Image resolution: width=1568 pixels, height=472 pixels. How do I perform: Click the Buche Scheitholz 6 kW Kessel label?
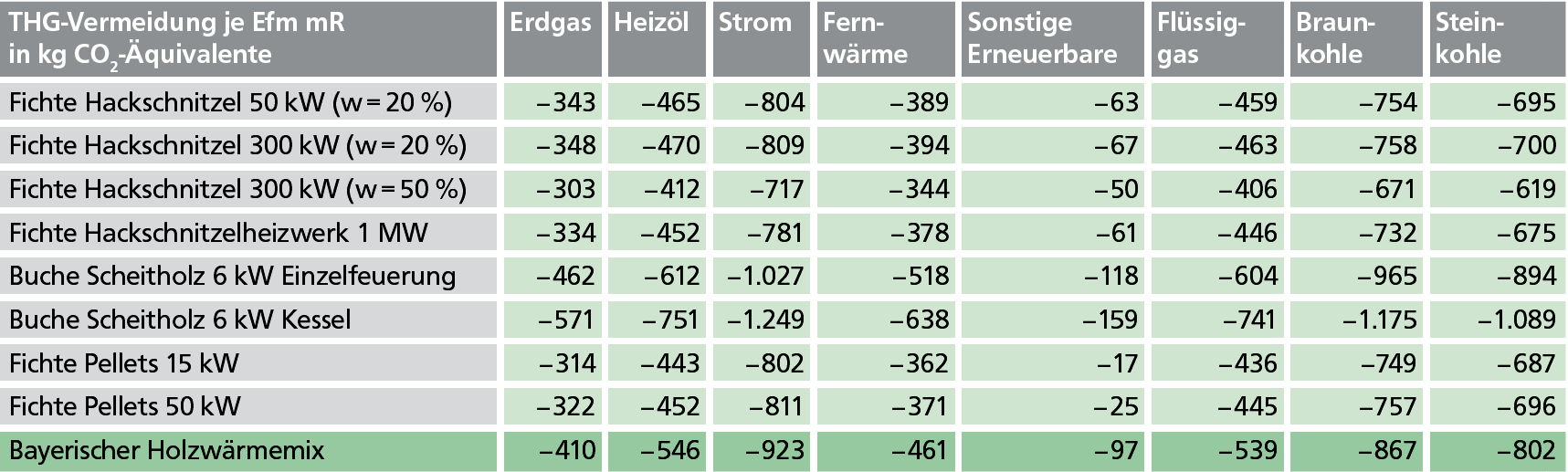(x=180, y=320)
